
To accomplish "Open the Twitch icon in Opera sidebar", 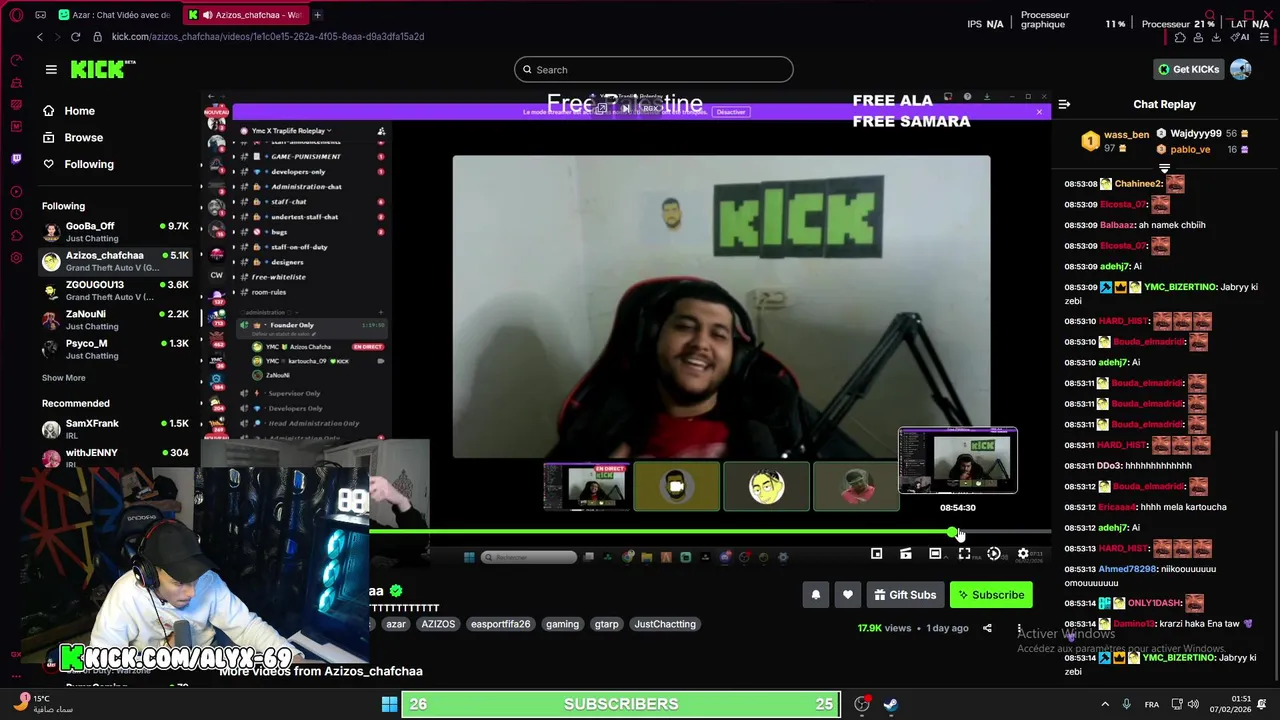I will (17, 158).
